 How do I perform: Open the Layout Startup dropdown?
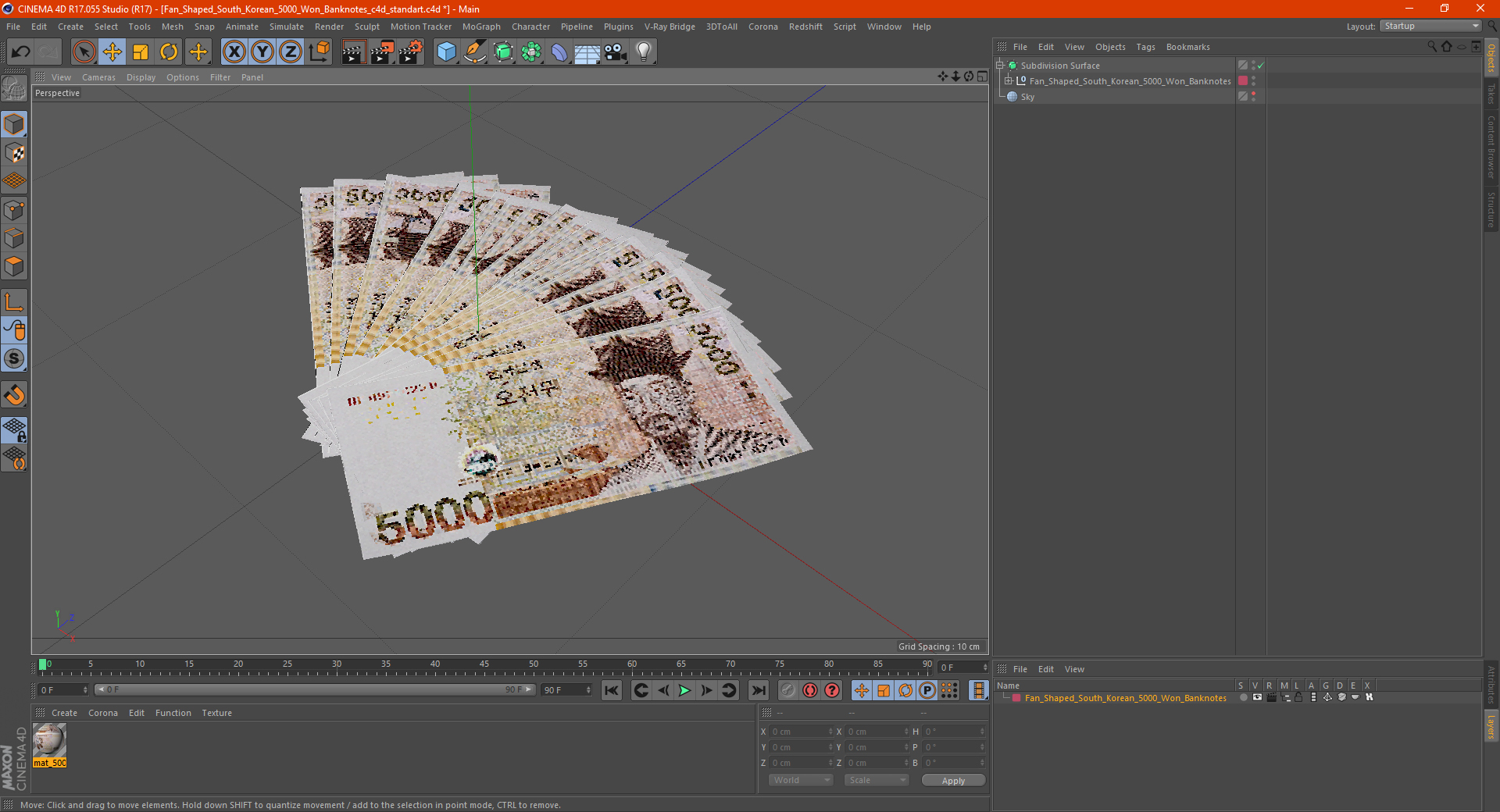(x=1431, y=26)
